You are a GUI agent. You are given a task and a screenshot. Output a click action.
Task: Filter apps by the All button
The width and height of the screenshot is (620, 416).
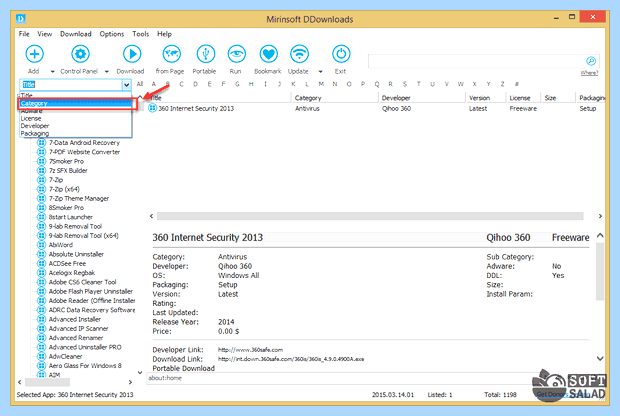point(140,84)
